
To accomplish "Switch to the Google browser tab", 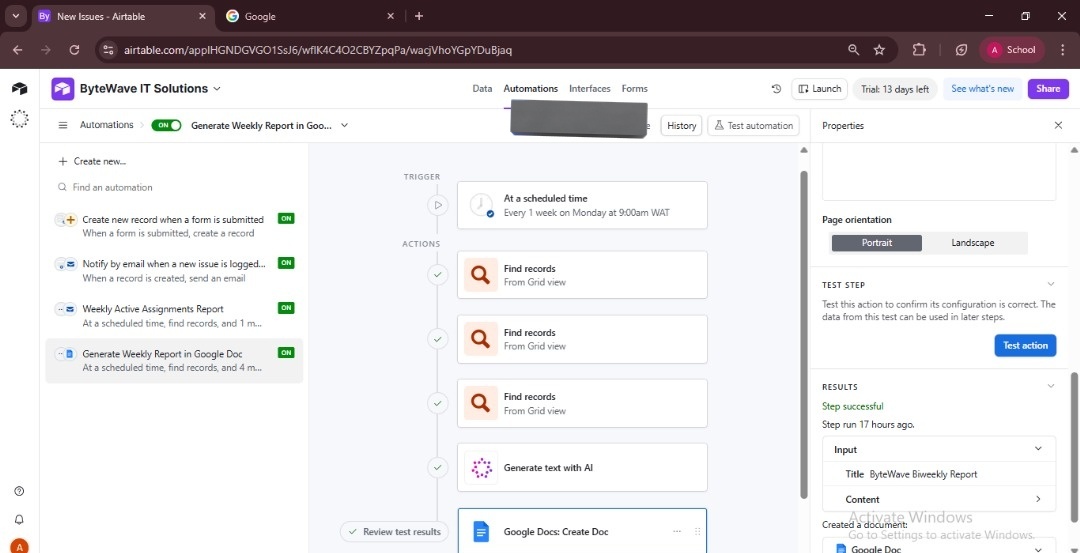I will point(310,16).
